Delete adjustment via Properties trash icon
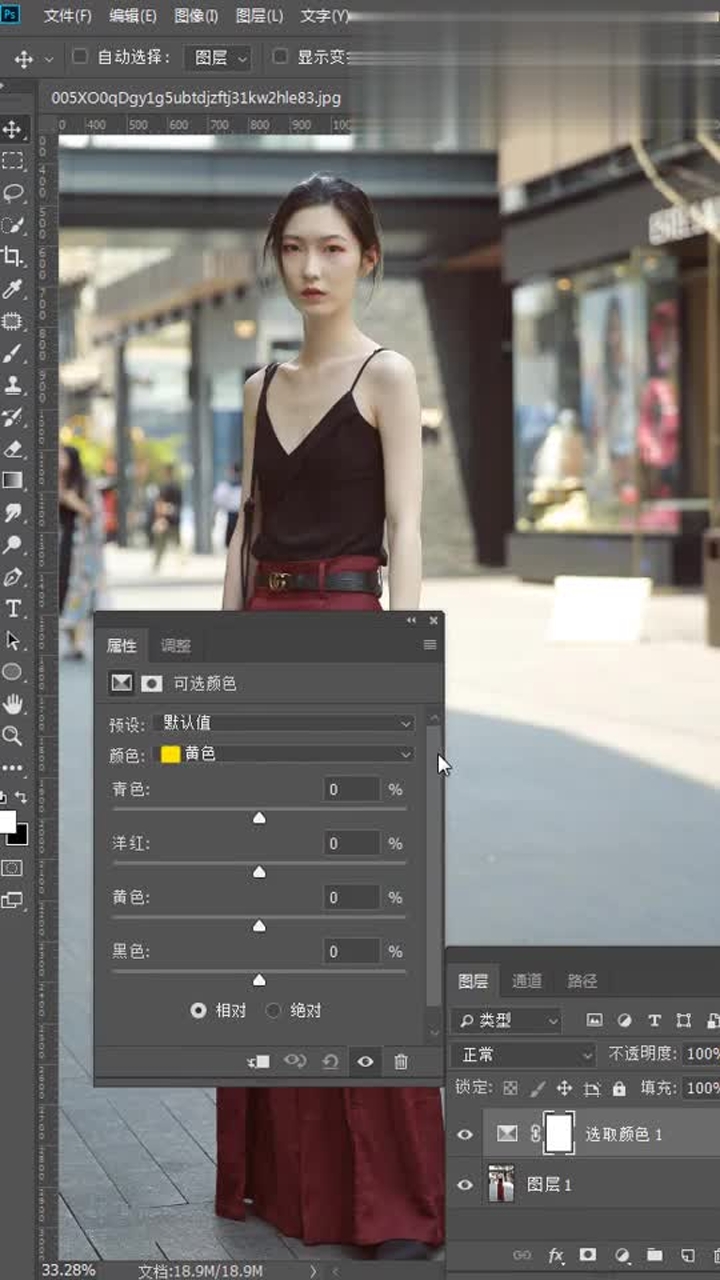This screenshot has height=1280, width=720. (x=401, y=1062)
